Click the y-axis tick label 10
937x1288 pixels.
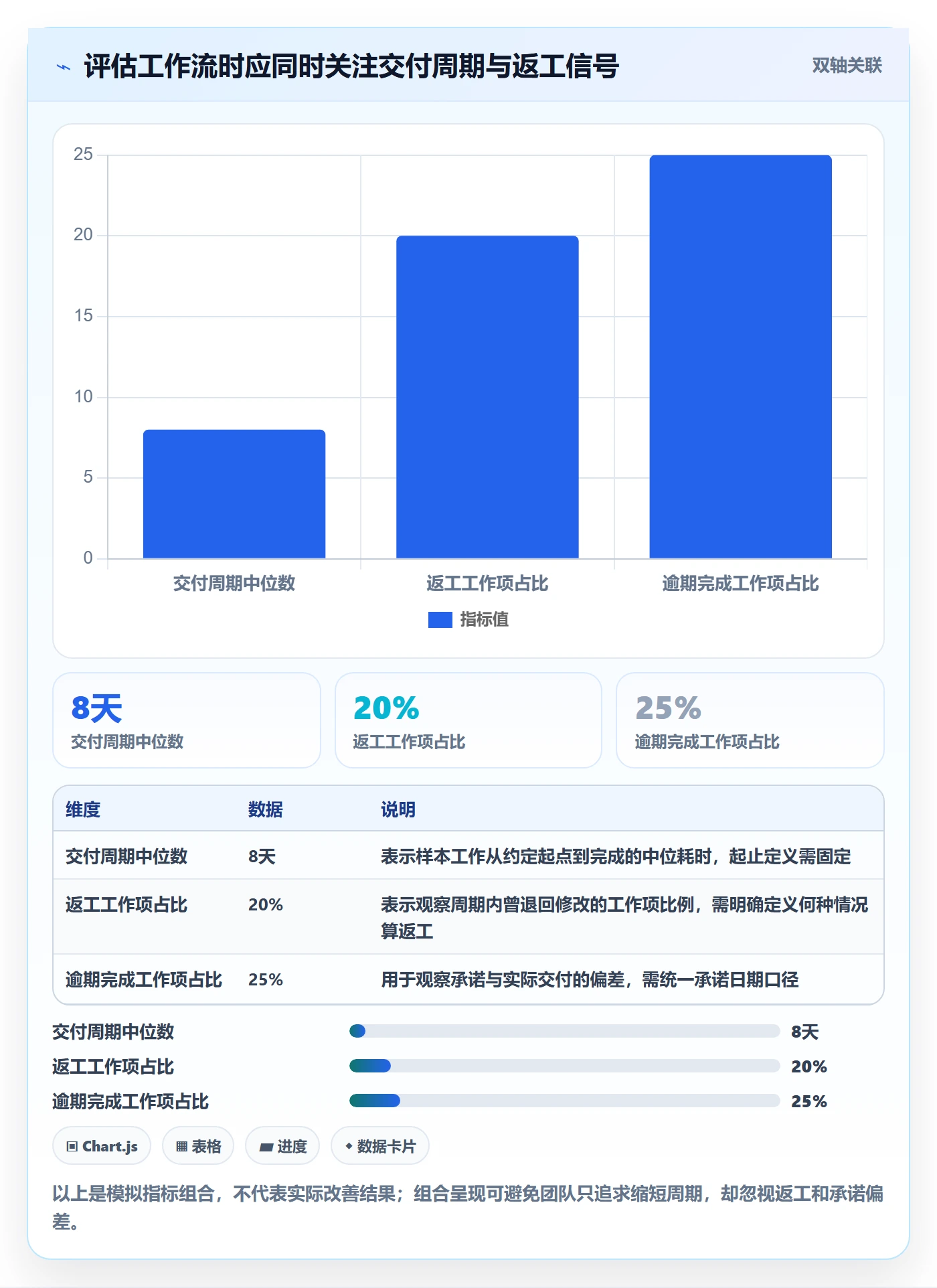[83, 397]
